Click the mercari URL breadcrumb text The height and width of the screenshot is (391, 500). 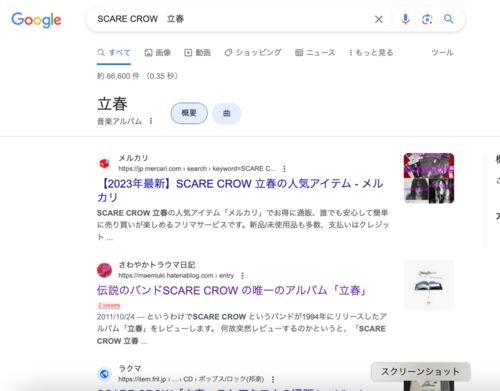coord(197,169)
